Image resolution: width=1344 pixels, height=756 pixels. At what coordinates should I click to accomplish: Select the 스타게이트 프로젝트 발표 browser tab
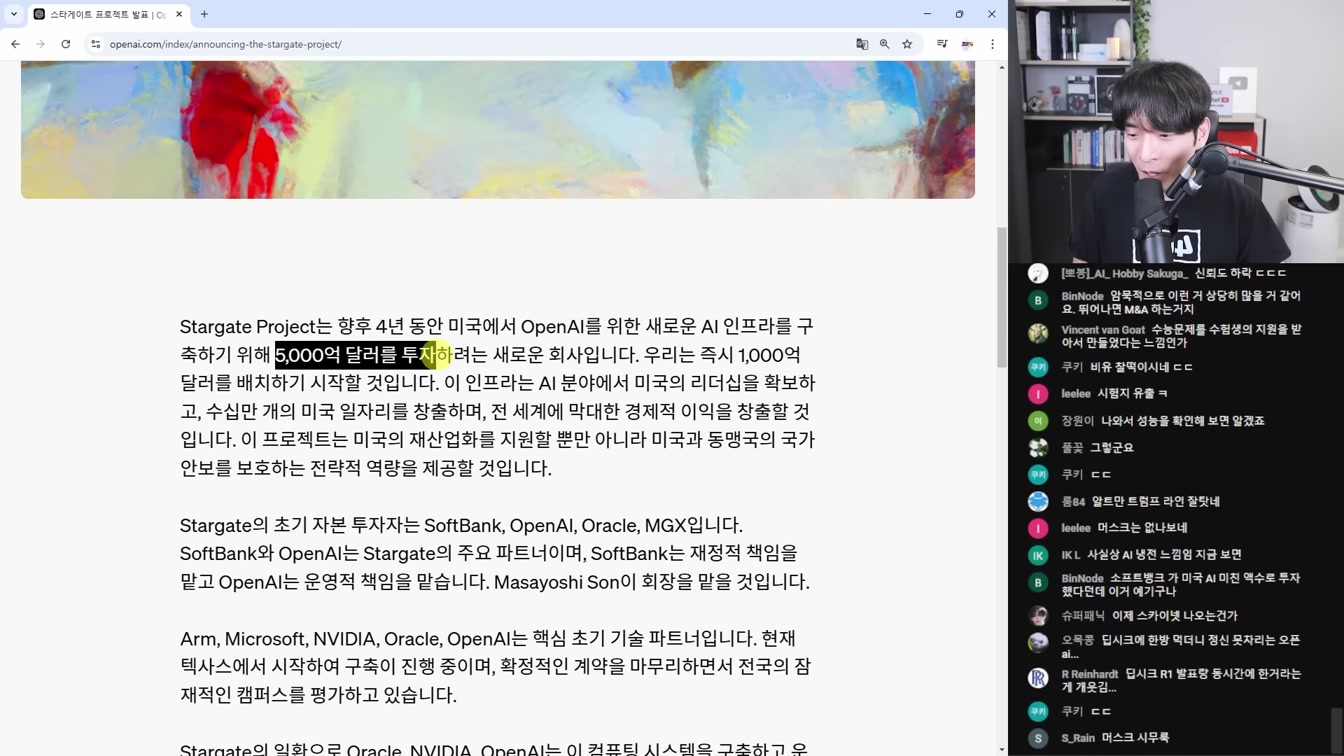click(x=108, y=14)
